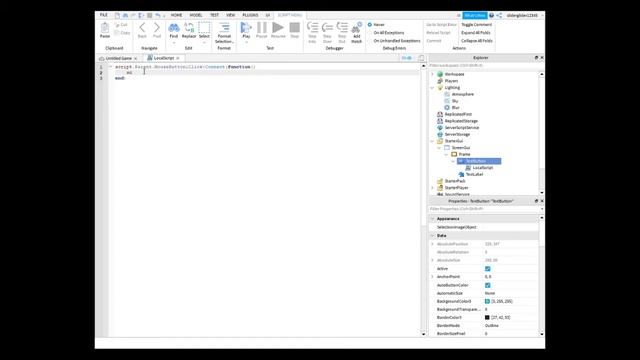Open the FILE menu
Viewport: 640px width, 360px height.
pos(104,15)
